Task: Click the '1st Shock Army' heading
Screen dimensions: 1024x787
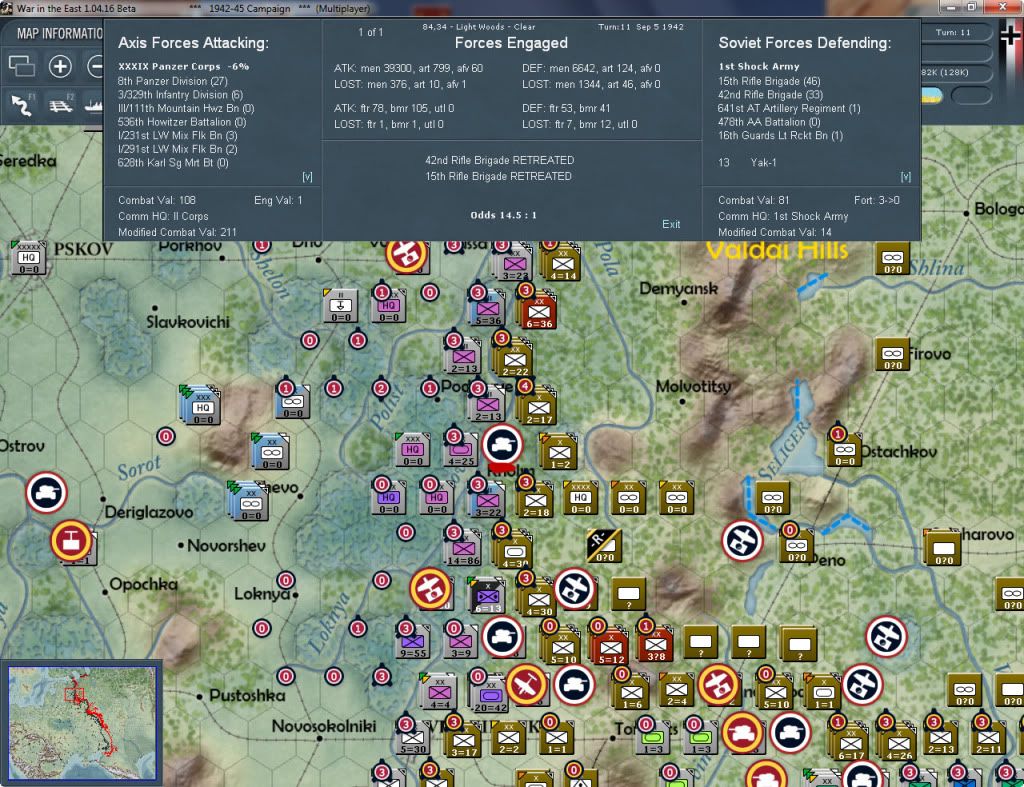Action: pos(759,66)
